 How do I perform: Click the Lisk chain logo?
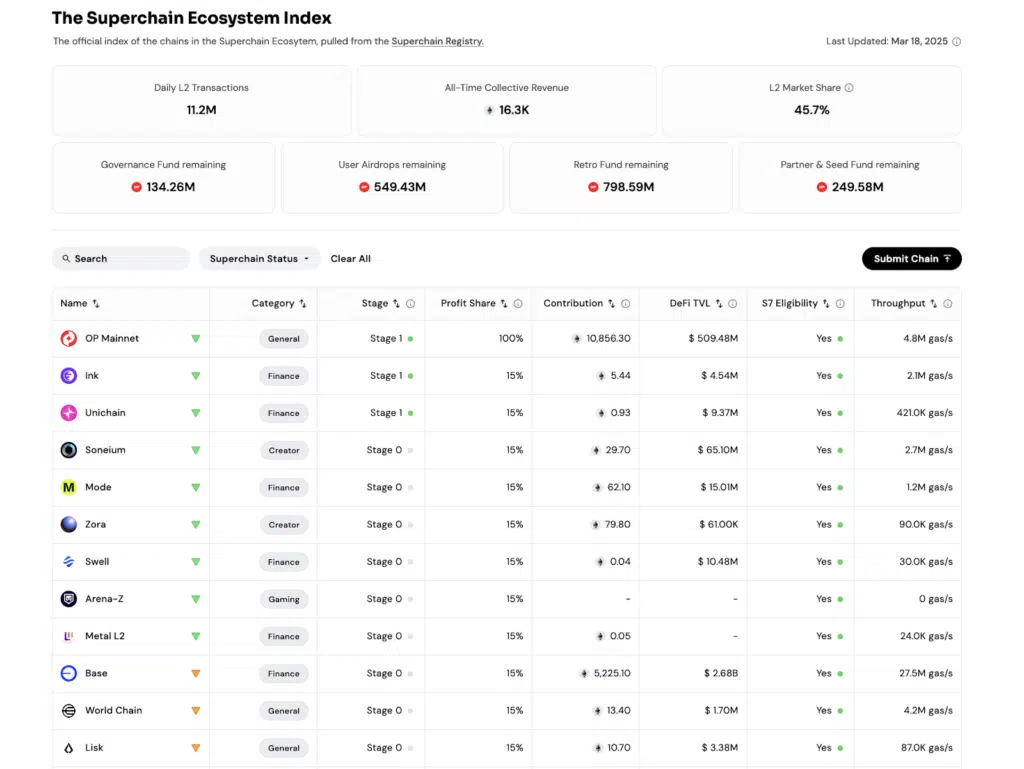point(69,747)
